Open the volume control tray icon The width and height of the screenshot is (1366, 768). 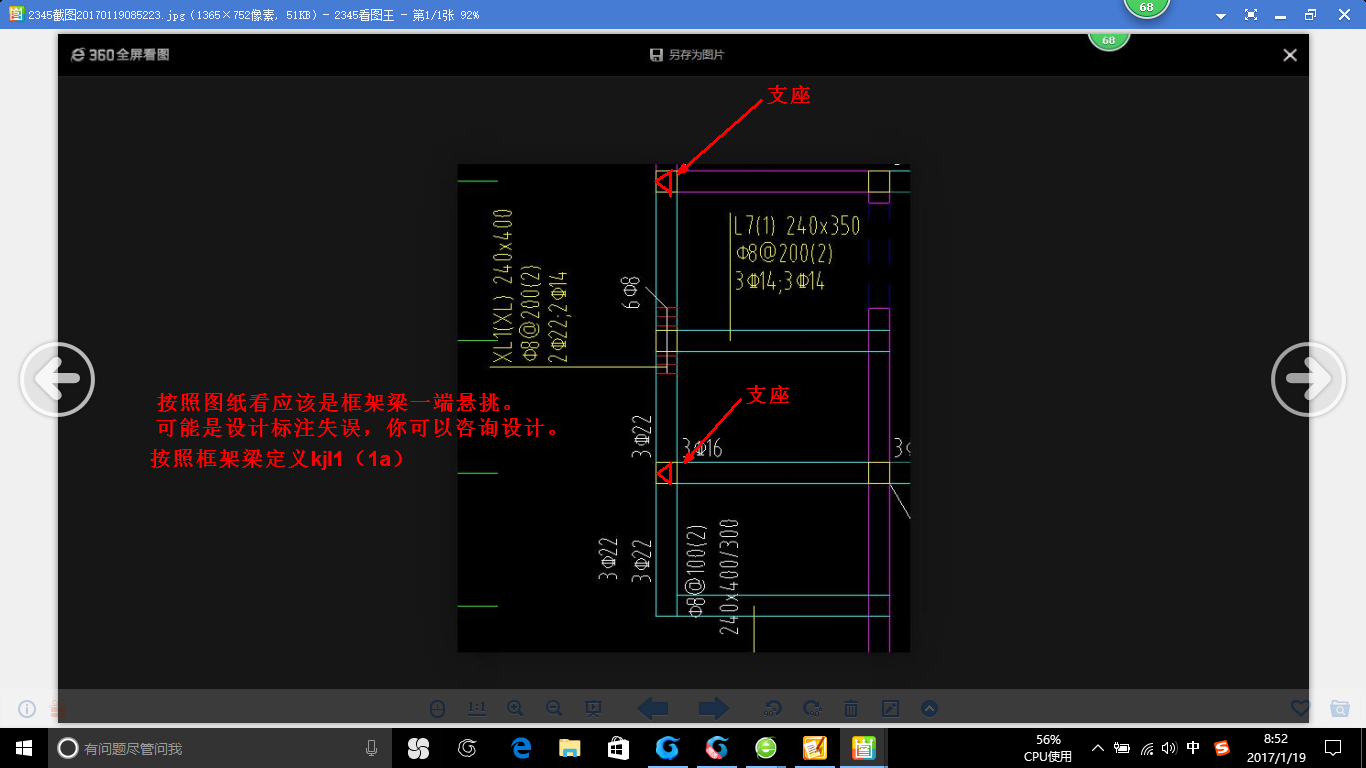[x=1170, y=748]
